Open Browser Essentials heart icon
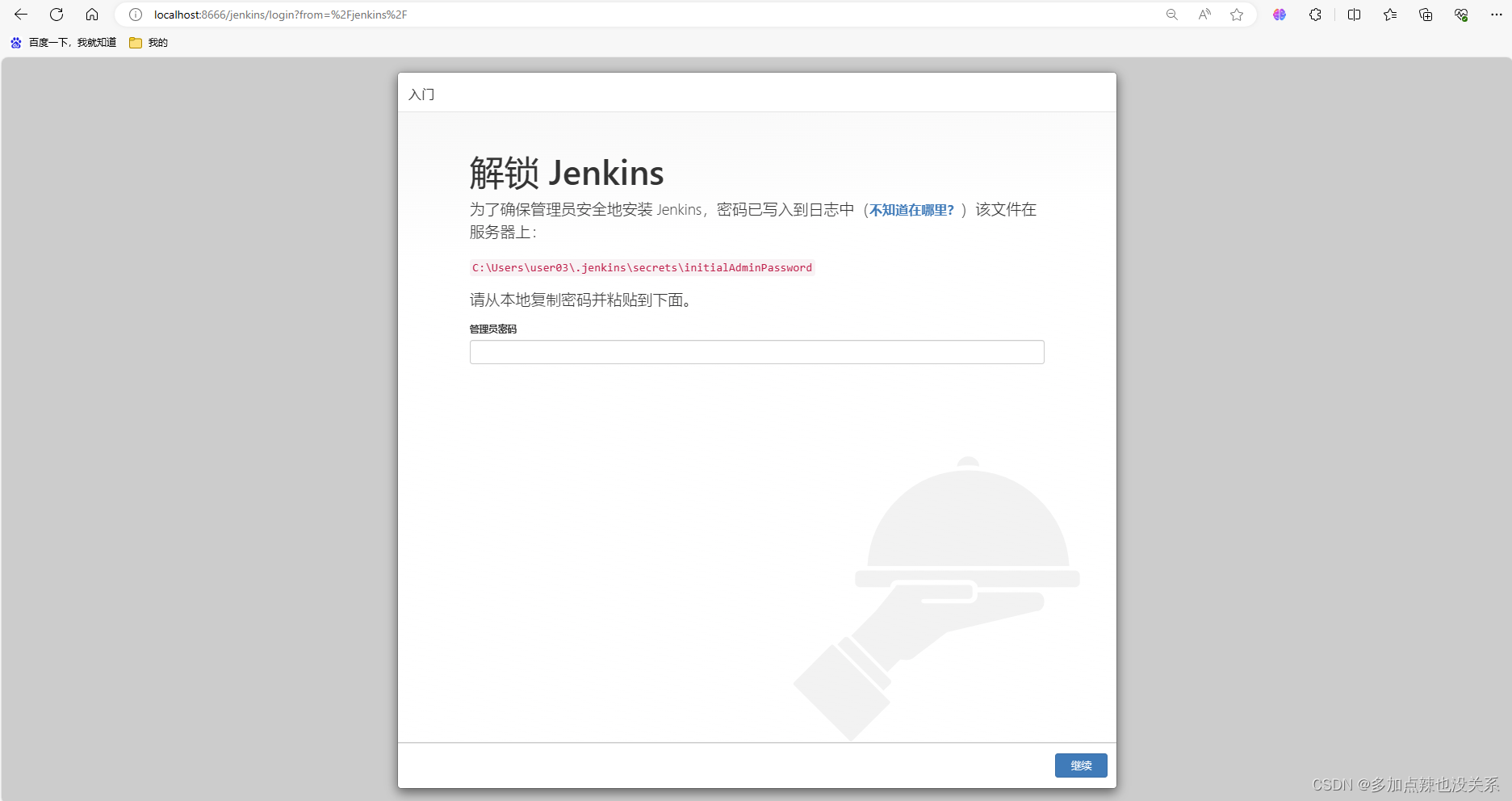 tap(1461, 15)
